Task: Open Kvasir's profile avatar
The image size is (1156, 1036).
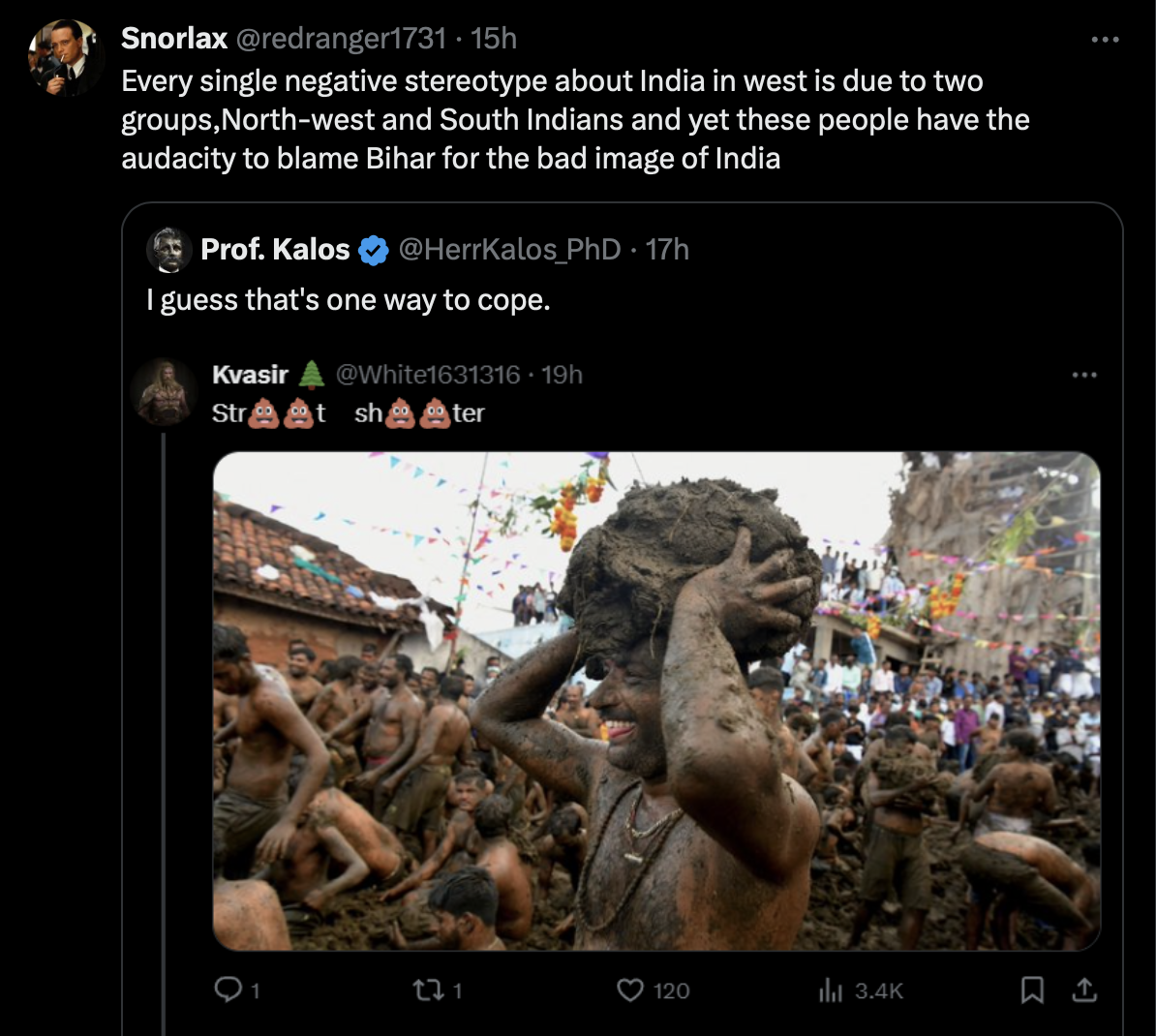Action: pyautogui.click(x=164, y=392)
